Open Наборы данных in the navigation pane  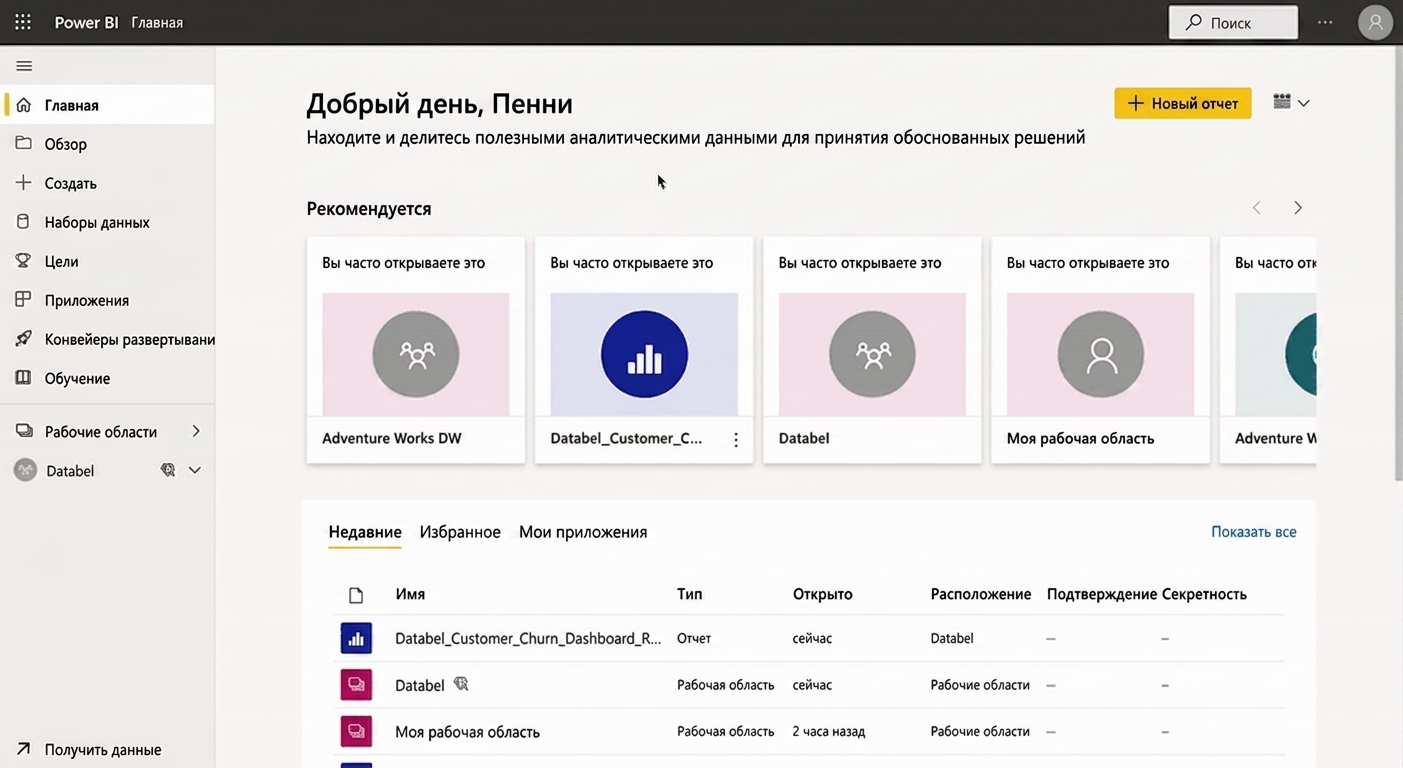tap(108, 222)
